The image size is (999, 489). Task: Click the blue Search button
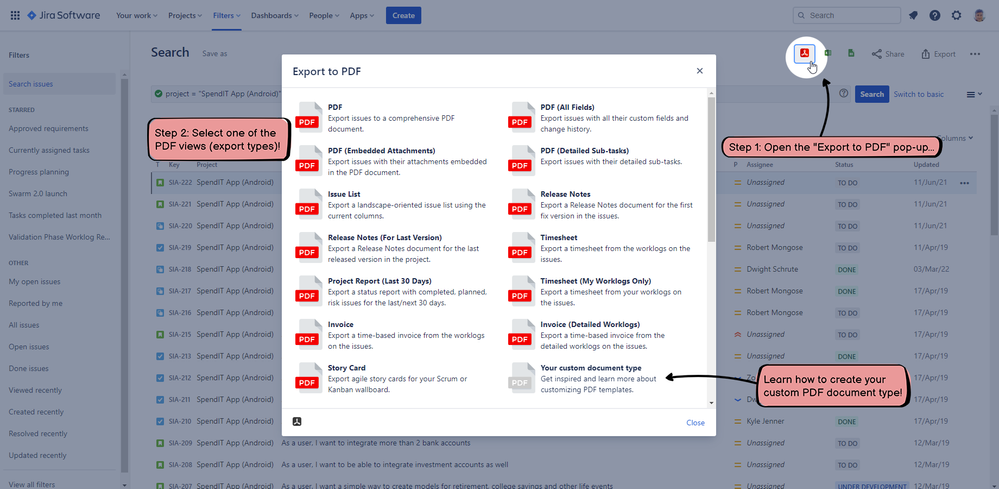point(872,94)
